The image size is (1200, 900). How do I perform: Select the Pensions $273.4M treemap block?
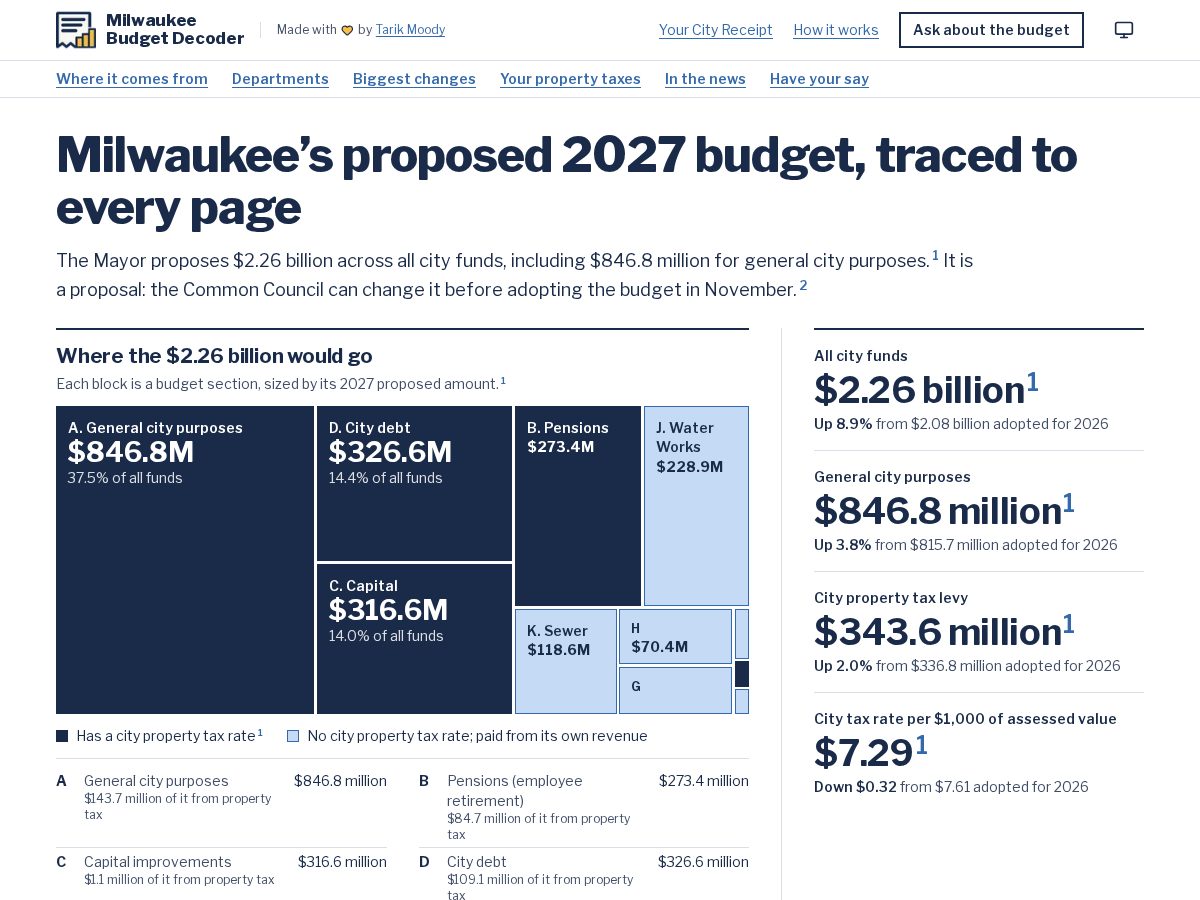pyautogui.click(x=578, y=505)
